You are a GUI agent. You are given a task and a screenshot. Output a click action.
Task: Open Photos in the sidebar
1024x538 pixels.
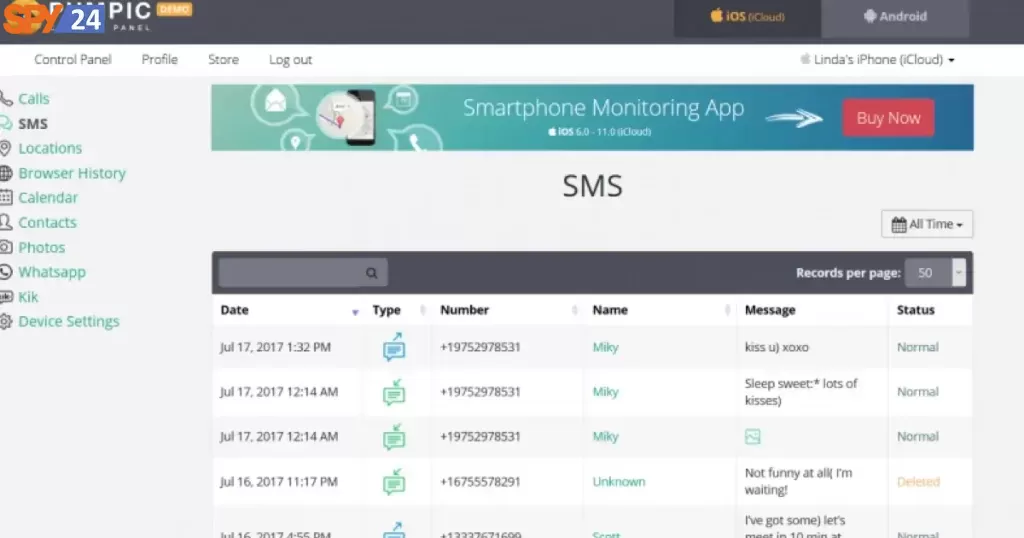click(x=42, y=247)
